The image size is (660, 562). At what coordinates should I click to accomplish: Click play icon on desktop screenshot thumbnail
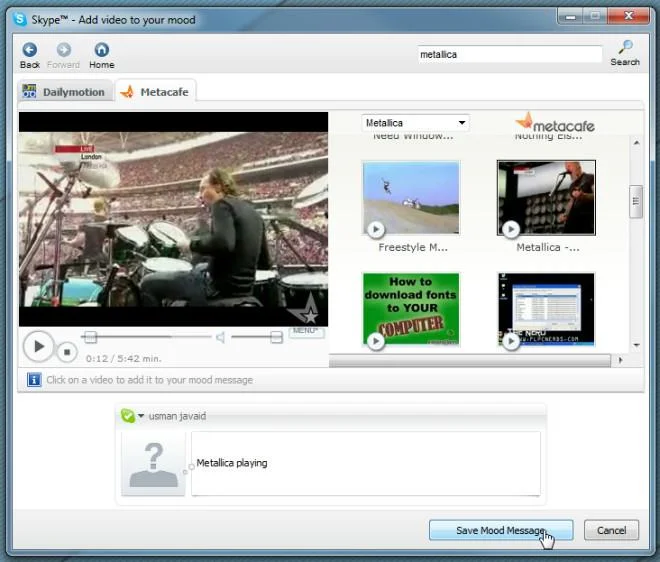pos(511,341)
